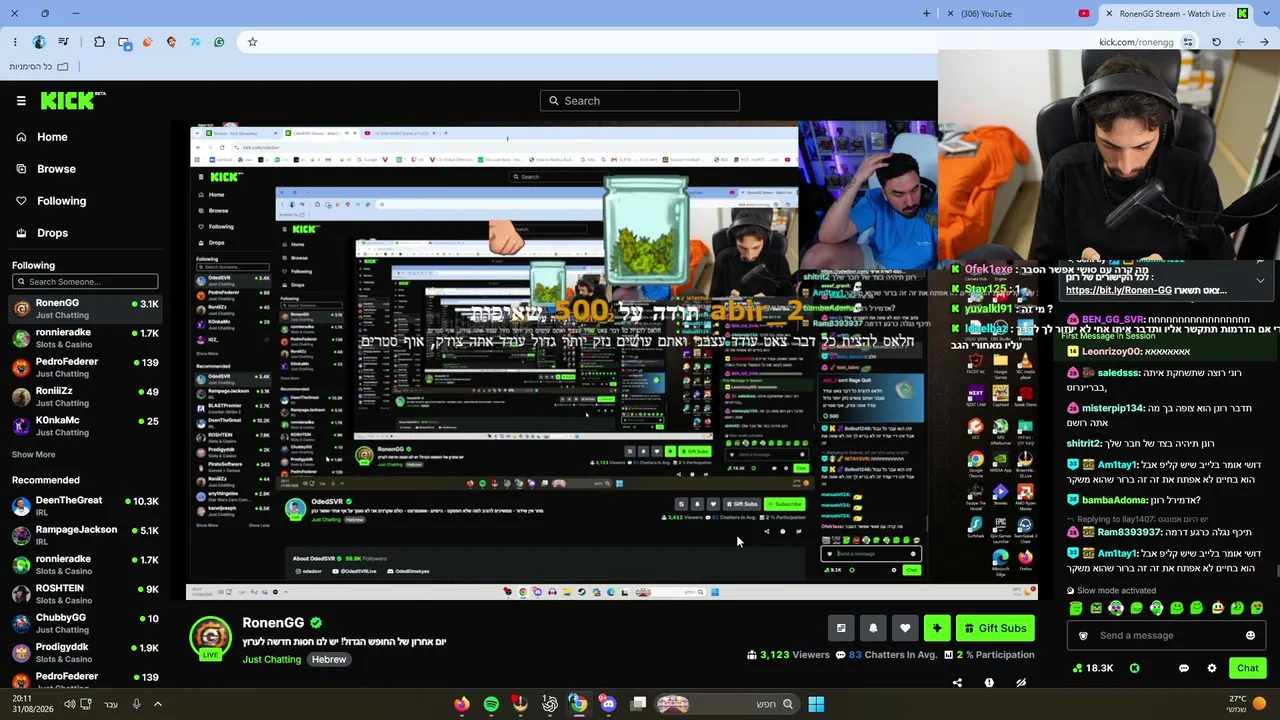Image resolution: width=1280 pixels, height=720 pixels.
Task: Go to Home in Kick sidebar
Action: (52, 137)
